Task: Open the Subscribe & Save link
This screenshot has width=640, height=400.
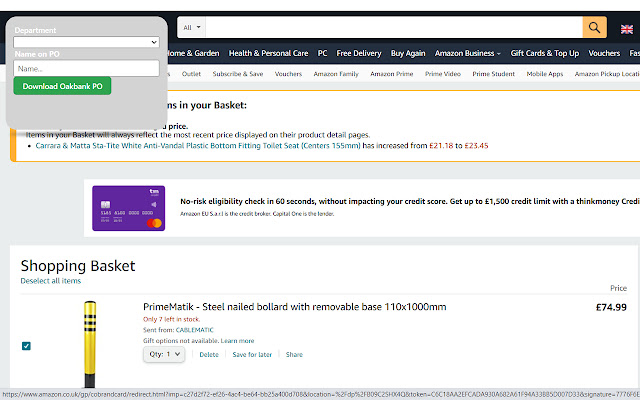Action: [238, 74]
